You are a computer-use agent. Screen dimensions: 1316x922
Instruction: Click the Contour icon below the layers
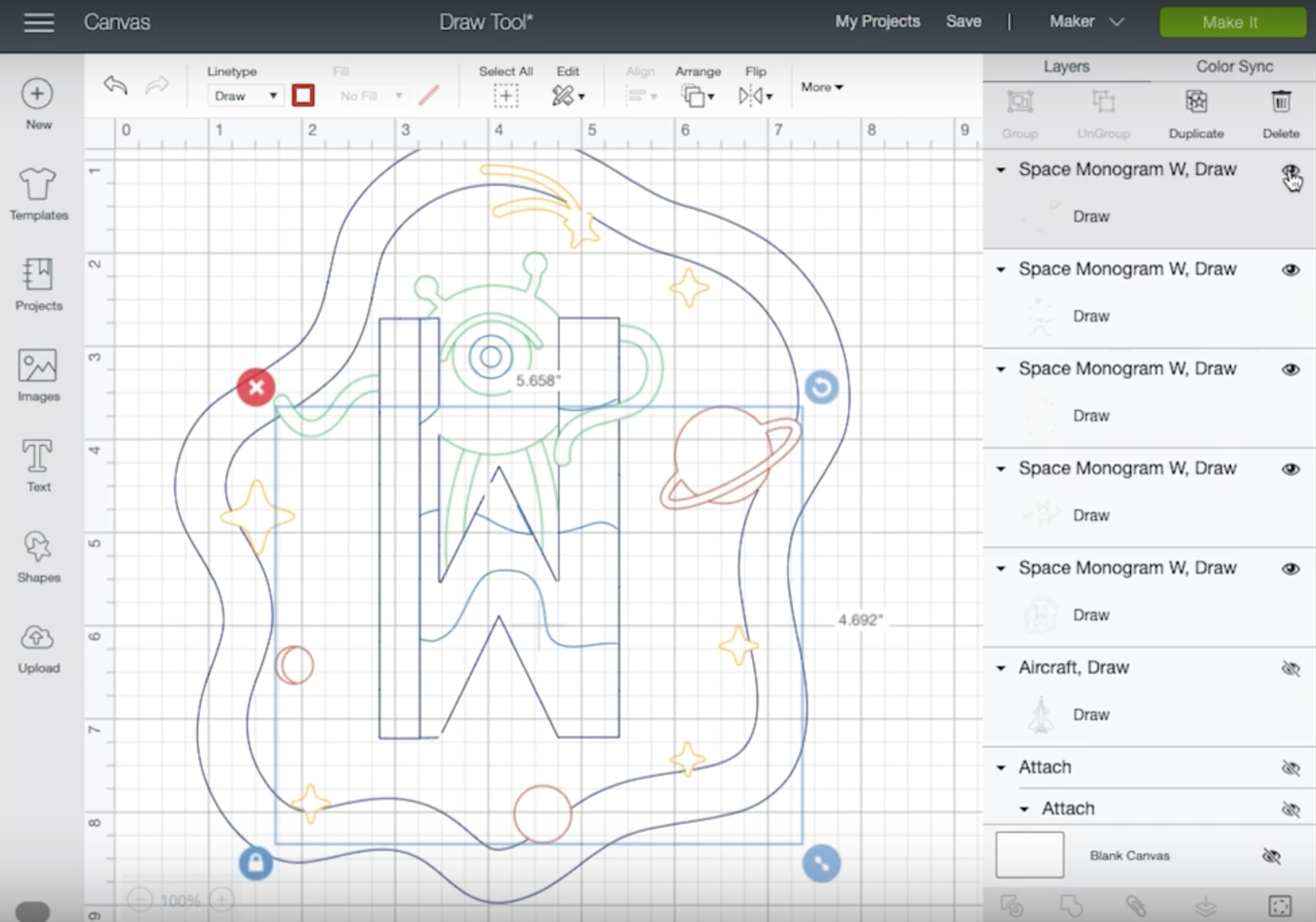tap(1280, 905)
